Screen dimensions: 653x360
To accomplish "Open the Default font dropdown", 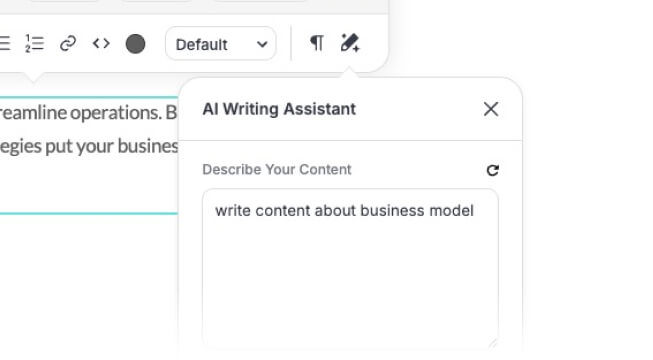I will click(221, 44).
